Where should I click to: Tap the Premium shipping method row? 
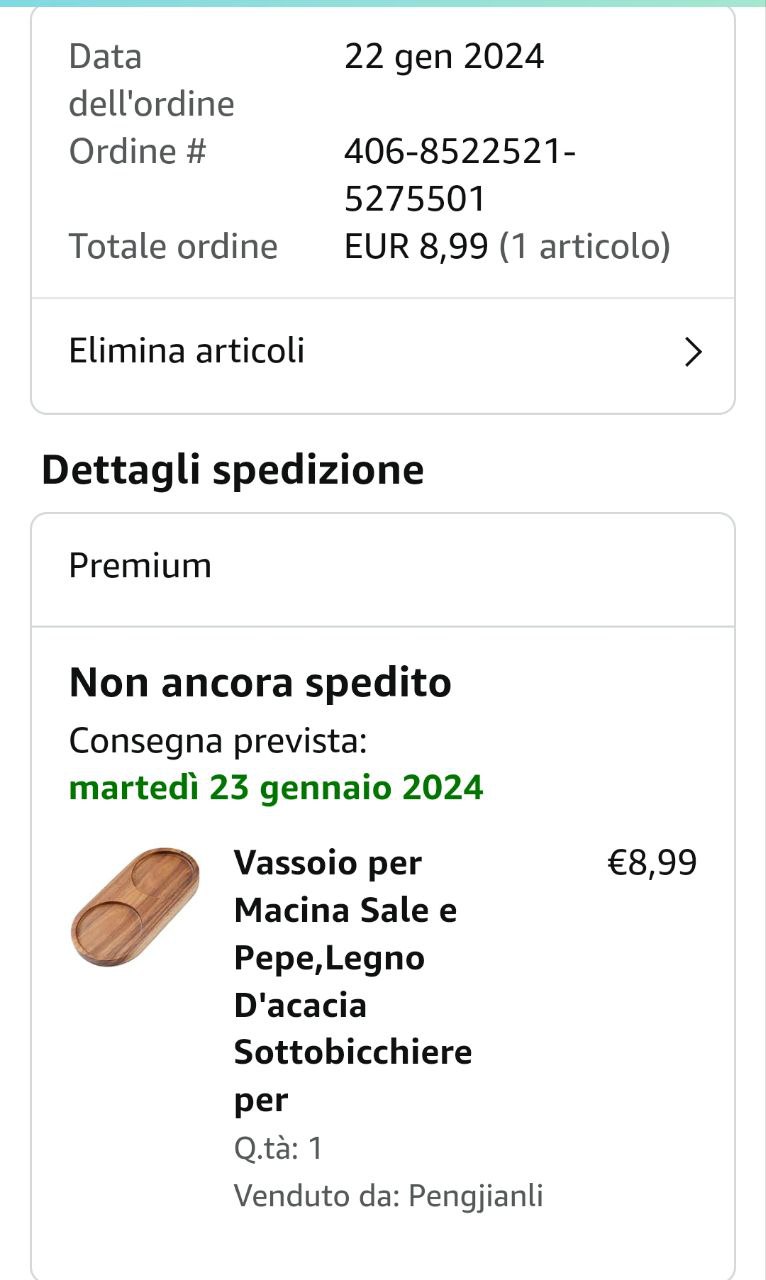140,566
